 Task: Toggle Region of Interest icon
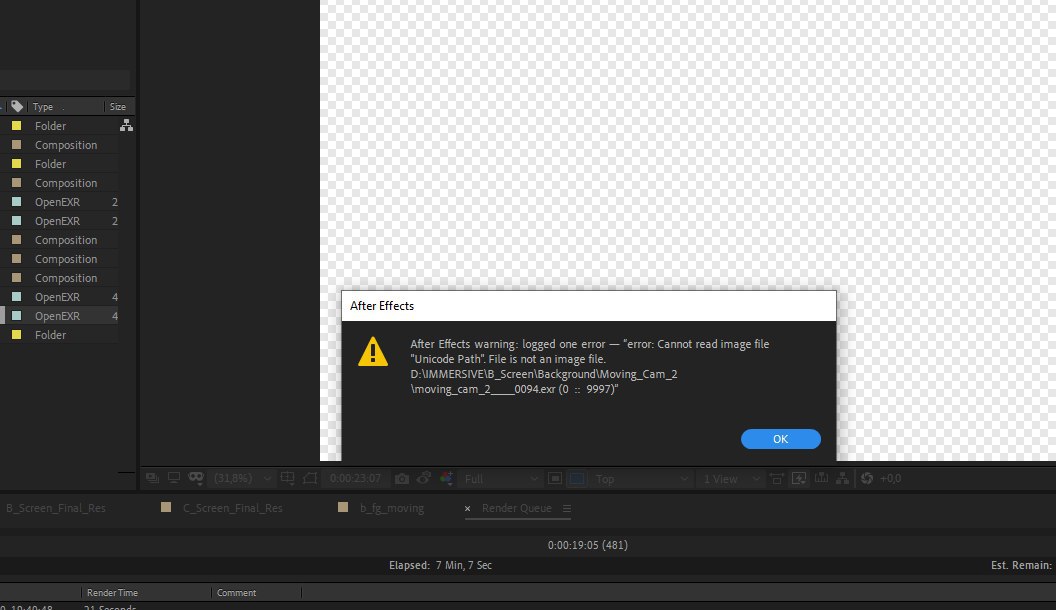[x=555, y=478]
